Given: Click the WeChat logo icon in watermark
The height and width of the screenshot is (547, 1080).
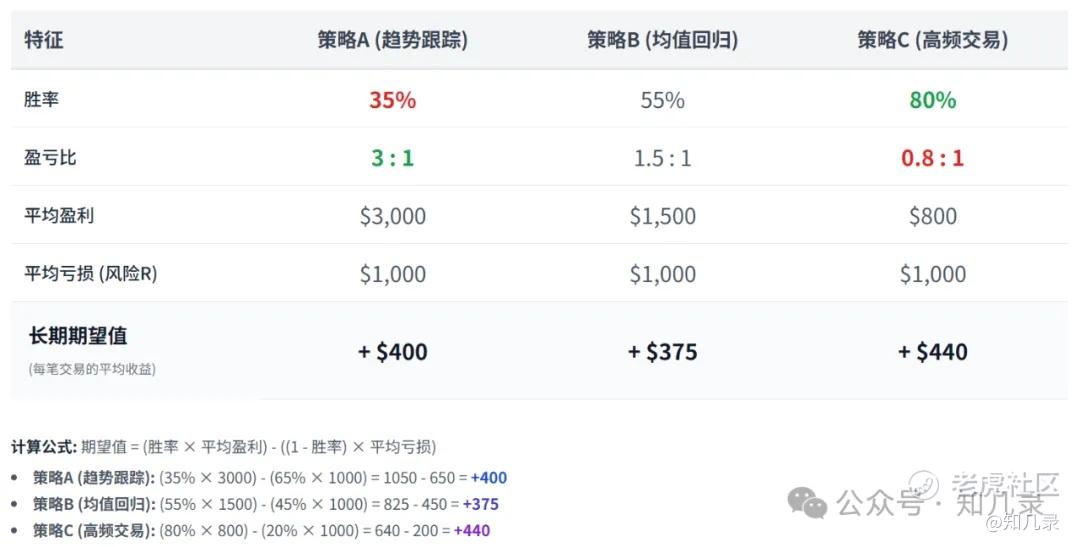Looking at the screenshot, I should (807, 502).
